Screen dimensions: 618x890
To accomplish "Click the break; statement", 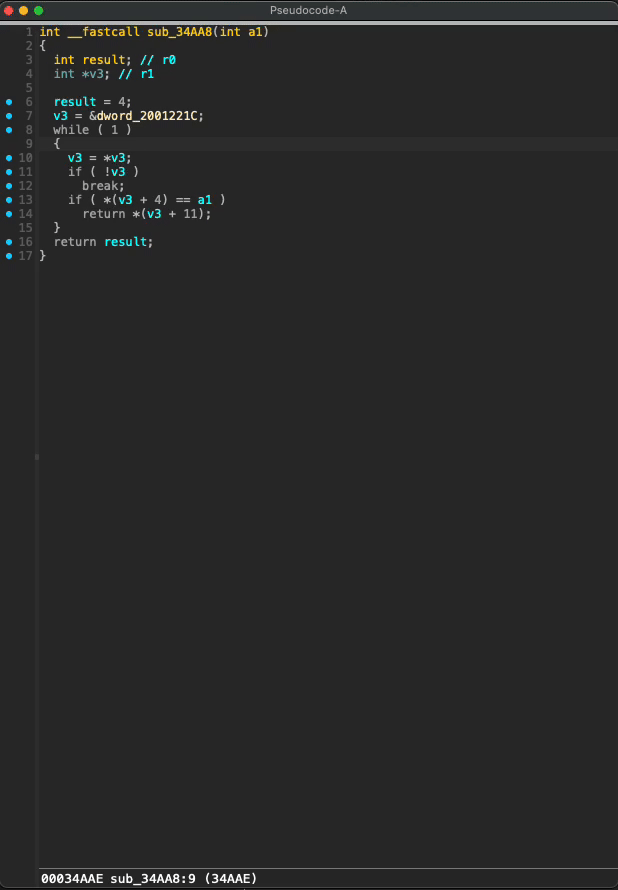I will [x=104, y=186].
